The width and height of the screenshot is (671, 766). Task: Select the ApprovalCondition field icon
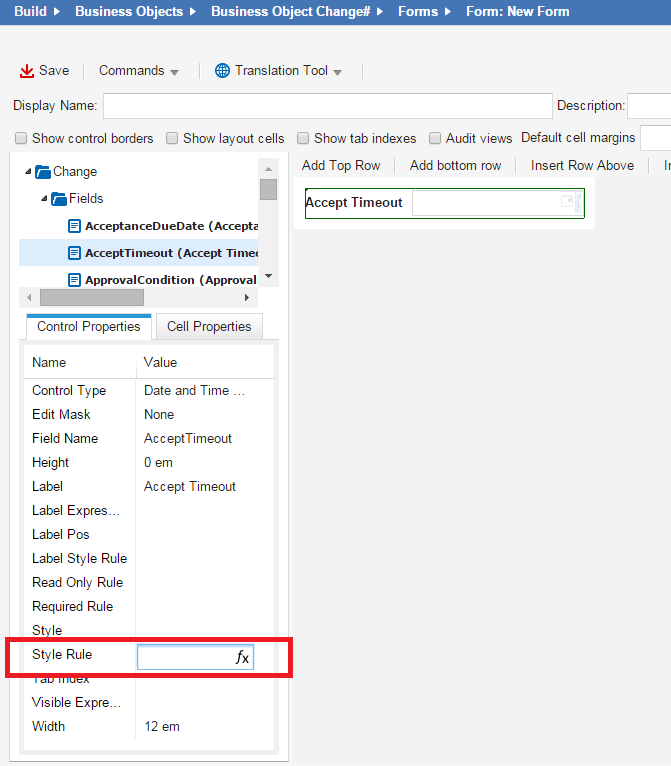[x=74, y=280]
